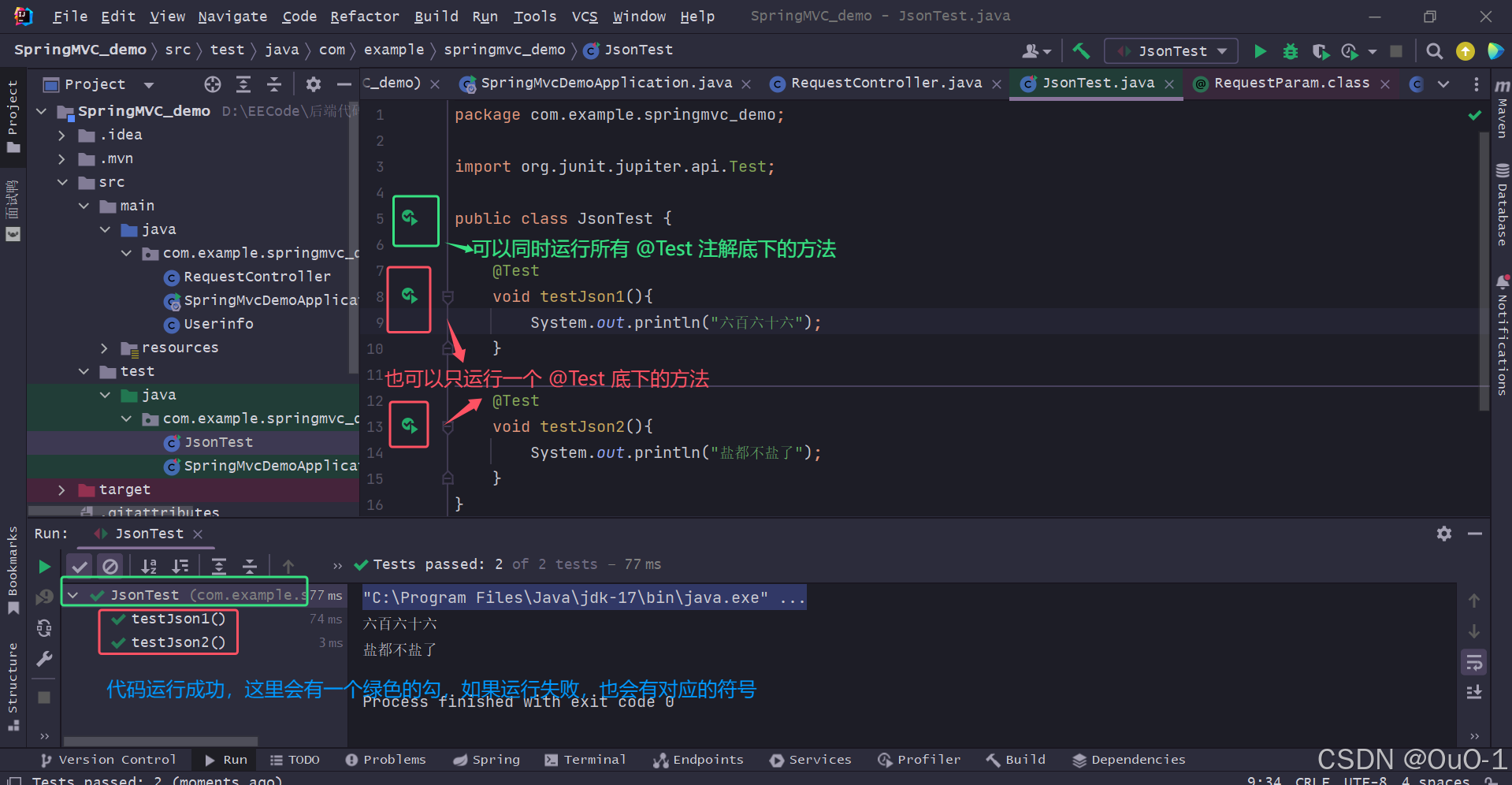Screen dimensions: 1512x785
Task: Toggle the Show Ignored tests filter
Action: (x=110, y=565)
